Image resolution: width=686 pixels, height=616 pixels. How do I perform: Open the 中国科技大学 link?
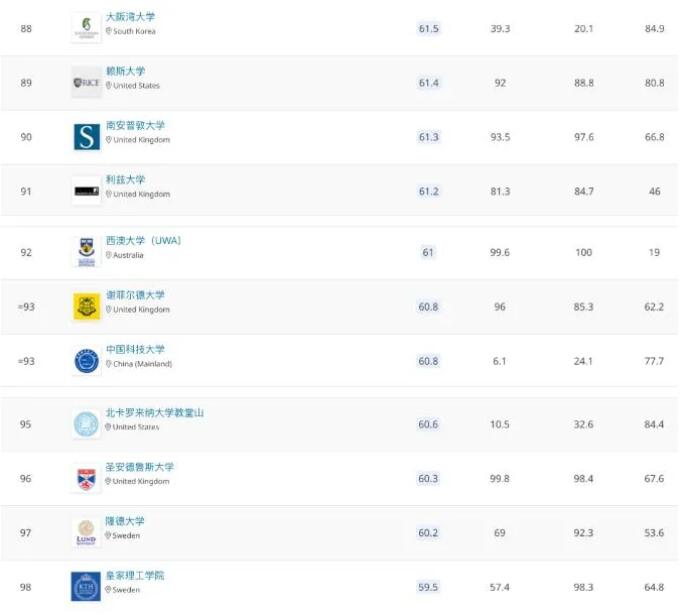pos(135,350)
